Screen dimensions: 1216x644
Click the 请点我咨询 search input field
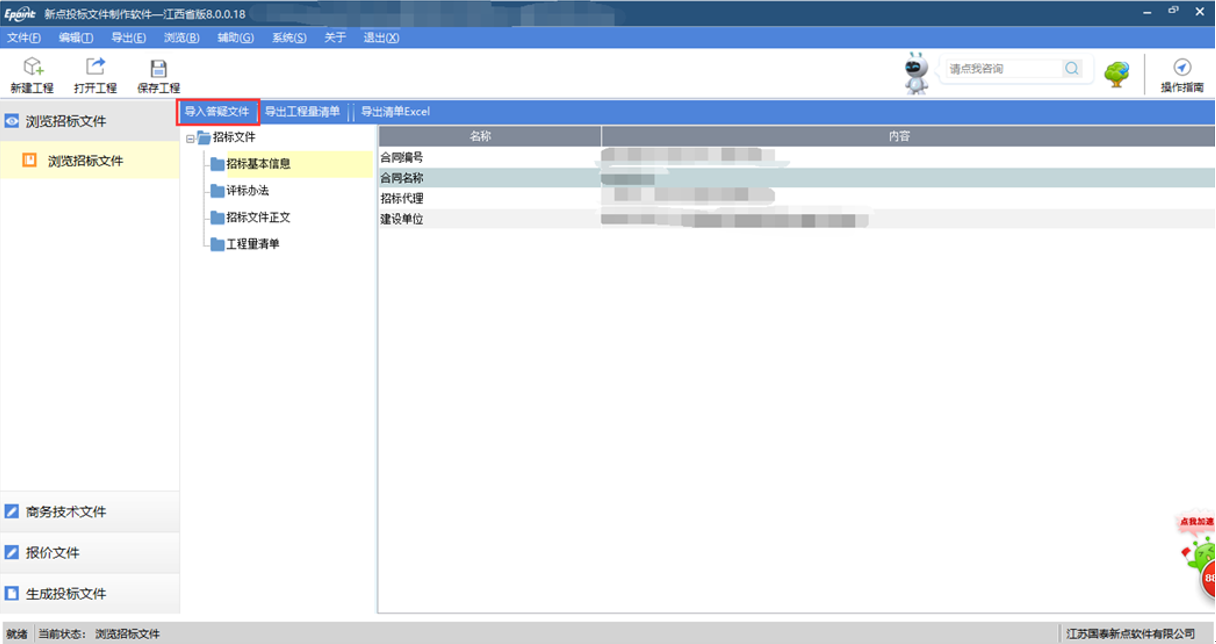pos(1003,69)
